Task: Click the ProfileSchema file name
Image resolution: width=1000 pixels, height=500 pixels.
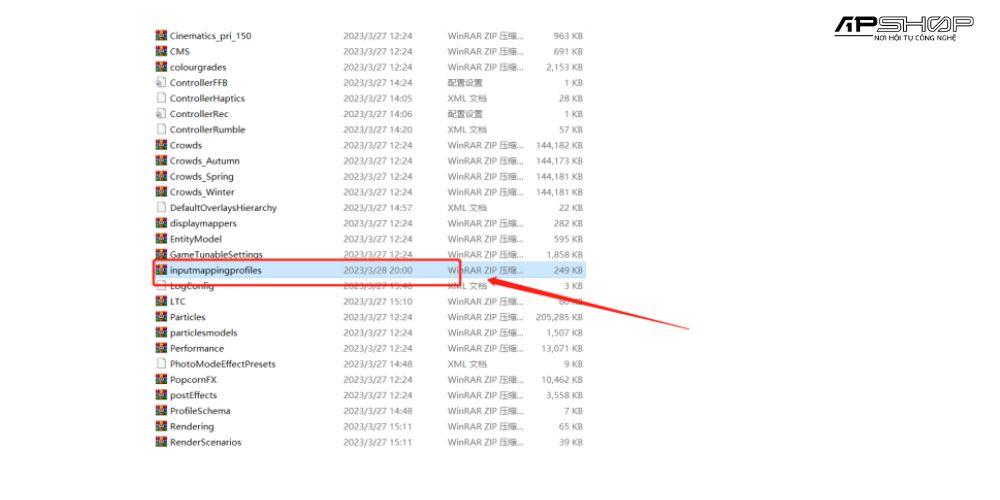Action: pos(200,411)
